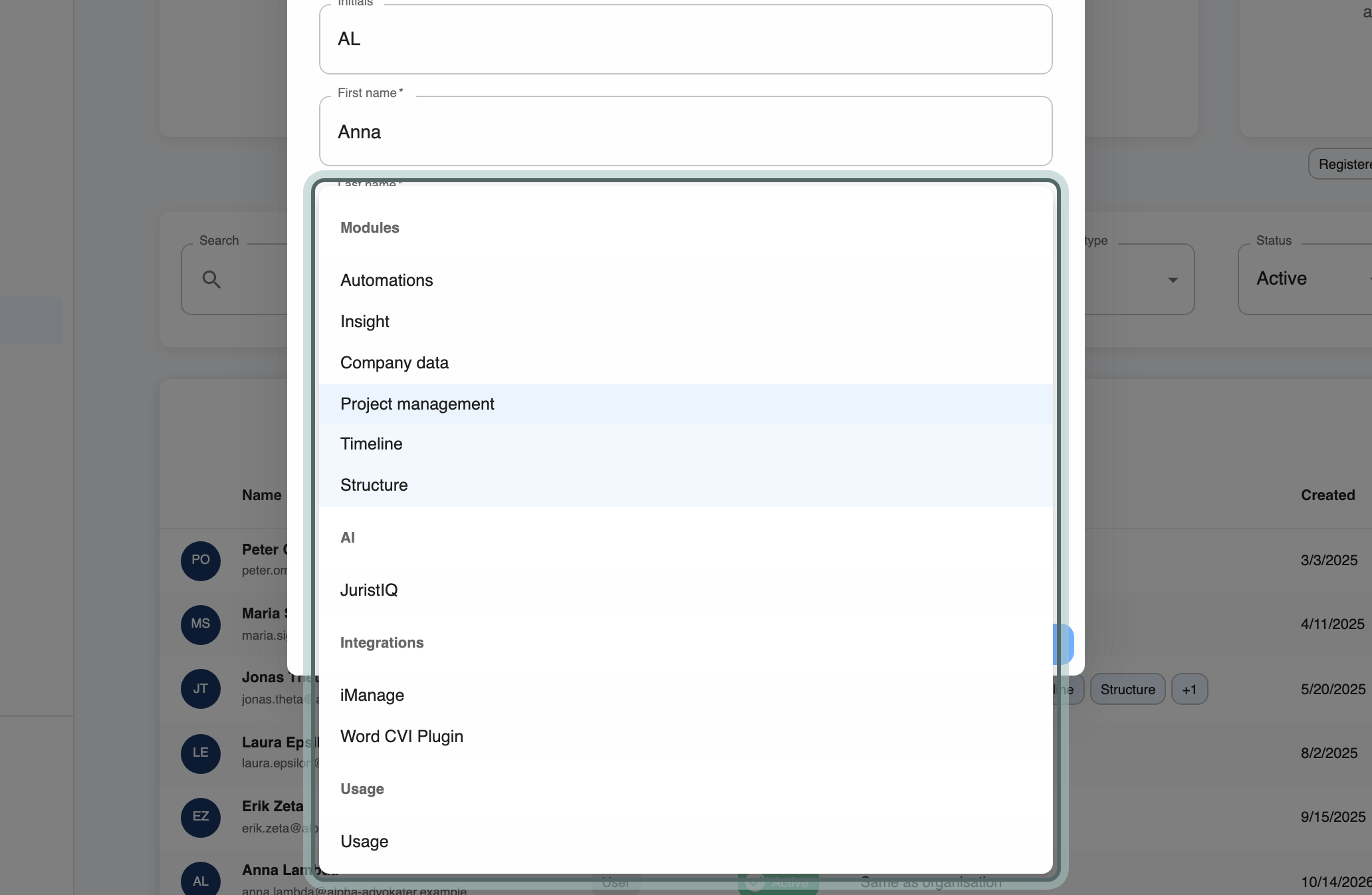Viewport: 1372px width, 895px height.
Task: Choose the Word CVI Plugin option
Action: 686,737
